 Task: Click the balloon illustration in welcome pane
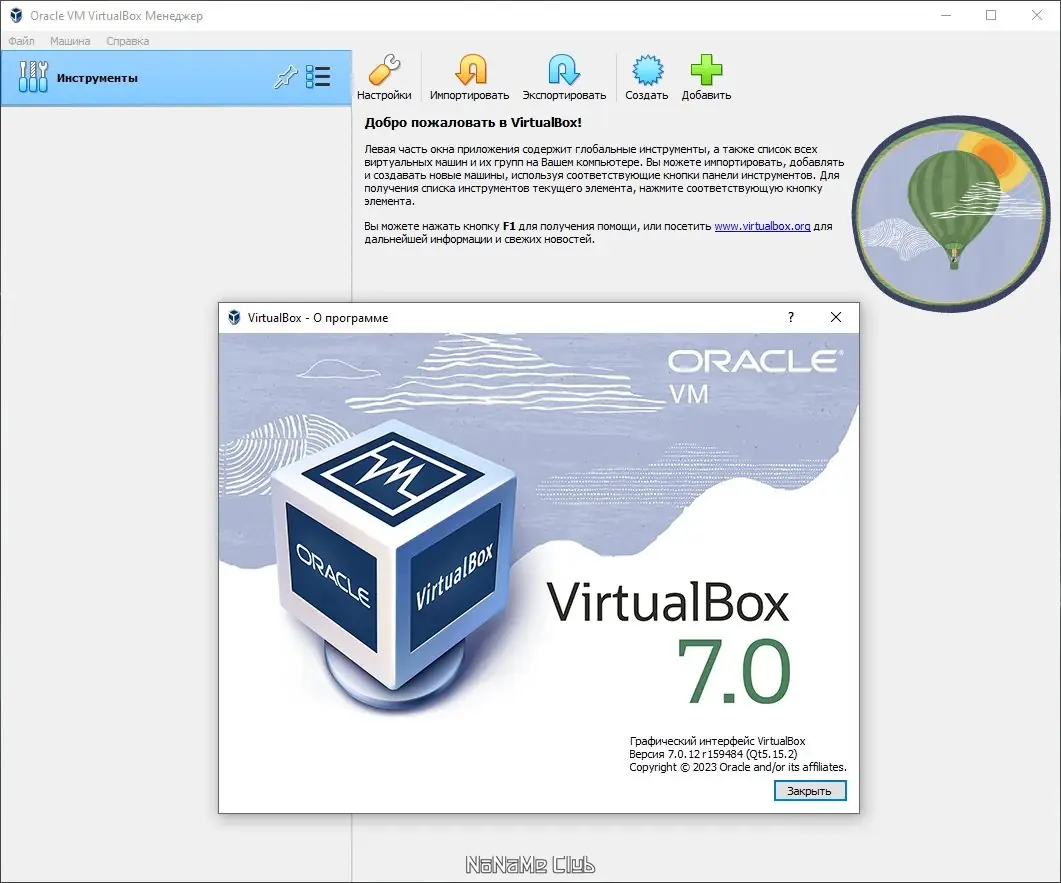(x=951, y=213)
